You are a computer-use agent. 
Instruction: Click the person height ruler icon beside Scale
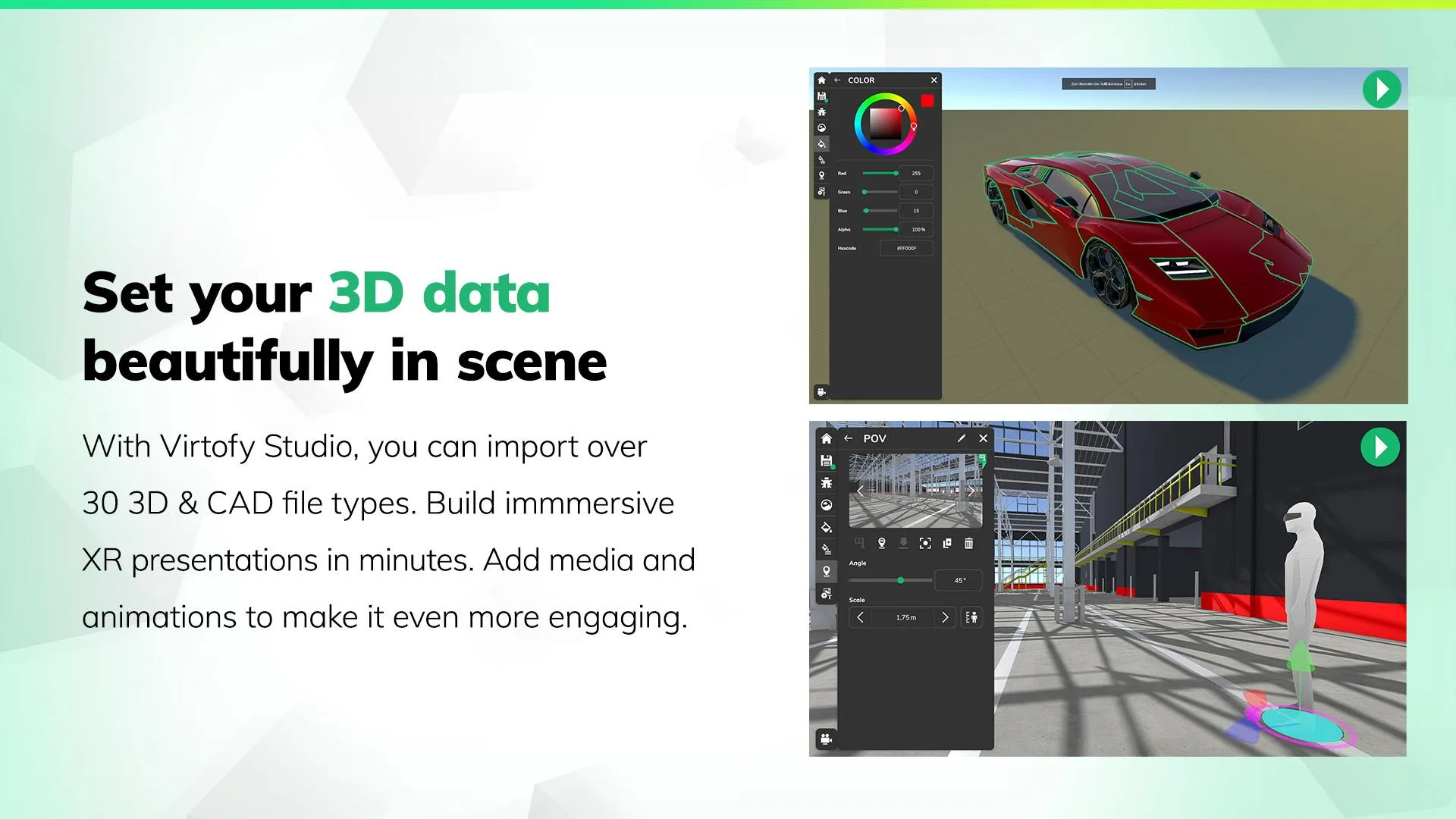click(971, 617)
